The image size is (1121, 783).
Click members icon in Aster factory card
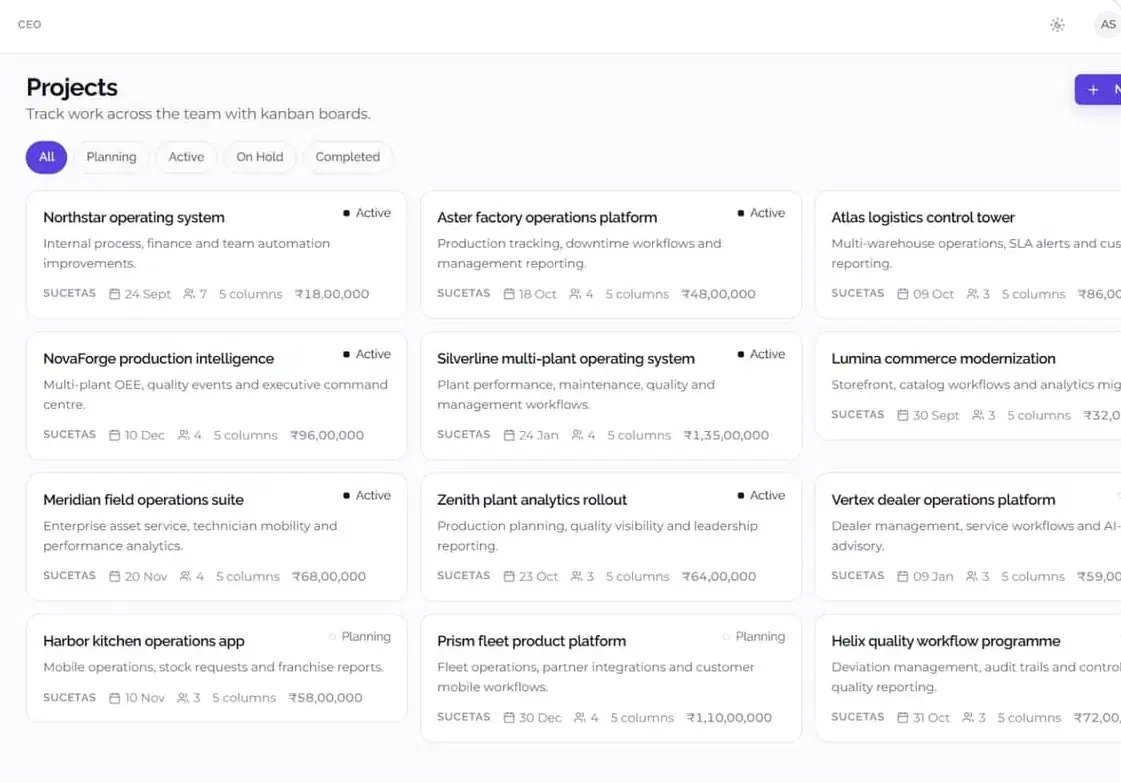coord(575,294)
